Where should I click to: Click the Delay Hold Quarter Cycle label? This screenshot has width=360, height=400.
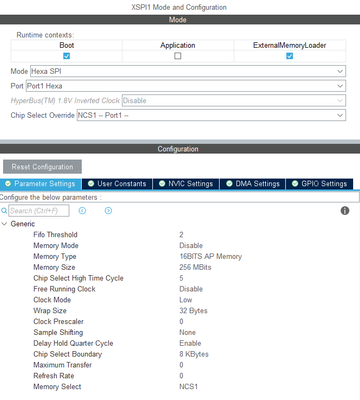(73, 343)
